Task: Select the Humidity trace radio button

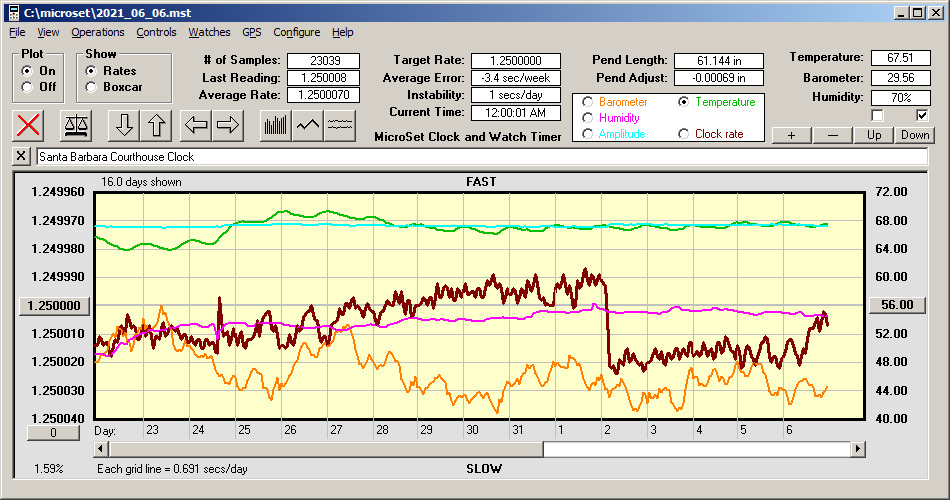Action: point(587,118)
